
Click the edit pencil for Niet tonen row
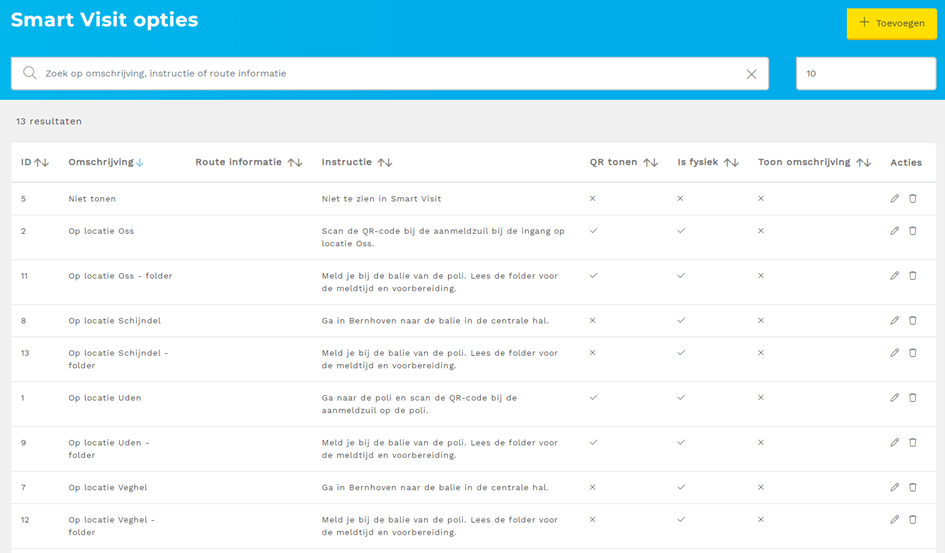(894, 199)
